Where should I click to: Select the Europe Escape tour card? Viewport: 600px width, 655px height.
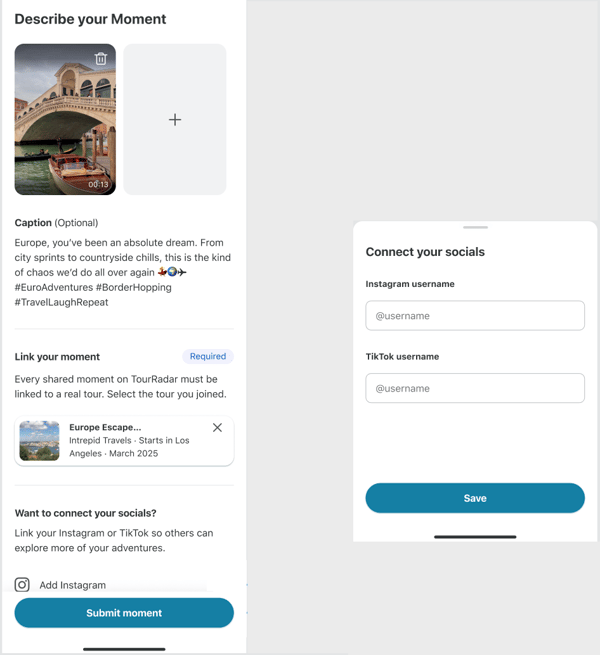[x=124, y=441]
